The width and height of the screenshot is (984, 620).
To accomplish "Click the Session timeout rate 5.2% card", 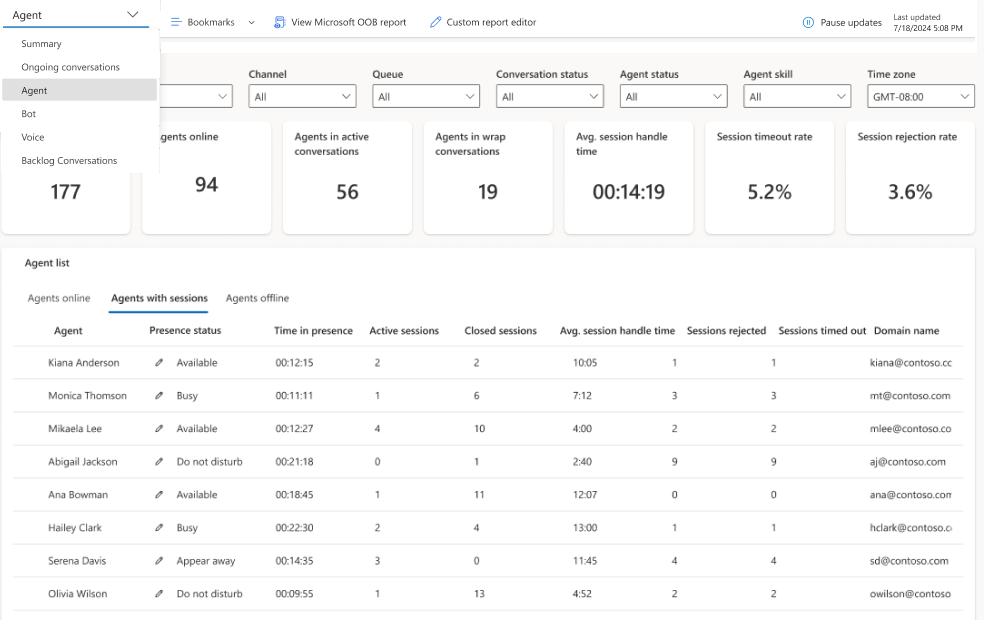I will [769, 178].
